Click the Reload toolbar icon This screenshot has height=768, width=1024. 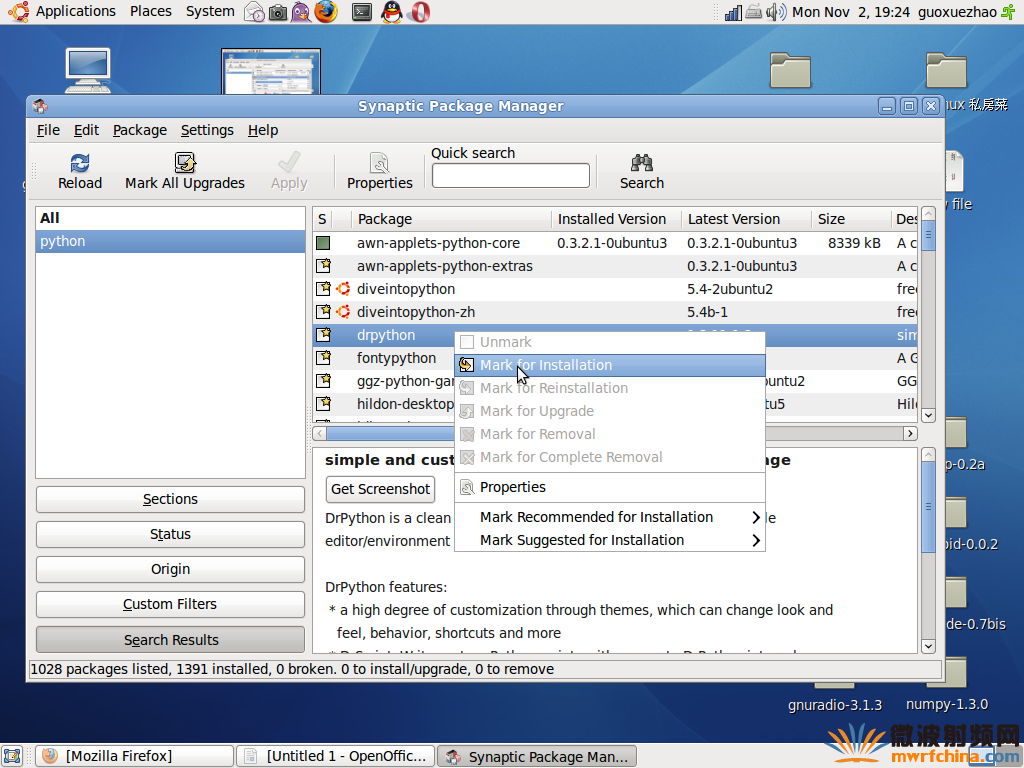point(80,163)
